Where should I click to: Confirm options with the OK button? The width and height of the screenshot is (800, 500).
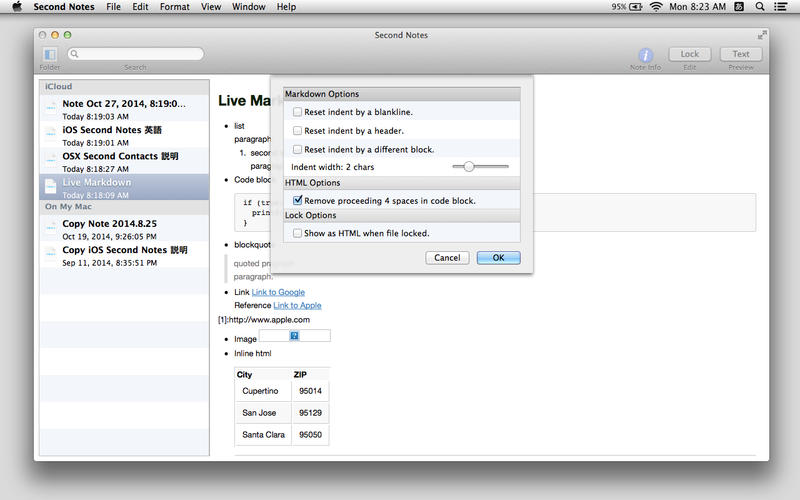[x=498, y=258]
